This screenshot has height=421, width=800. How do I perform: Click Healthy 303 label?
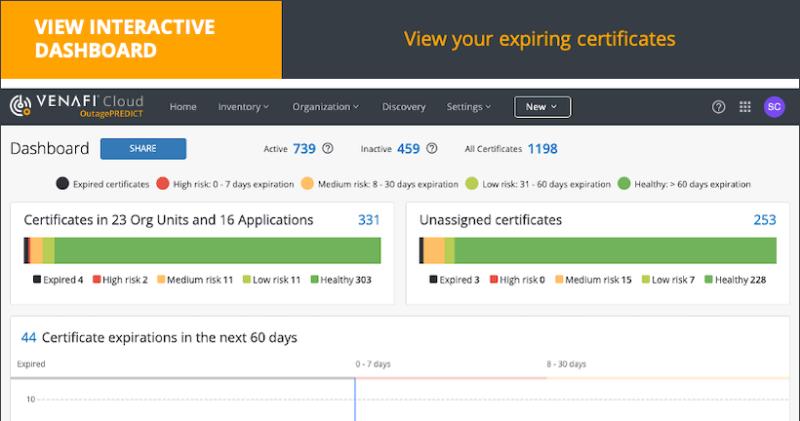(341, 280)
